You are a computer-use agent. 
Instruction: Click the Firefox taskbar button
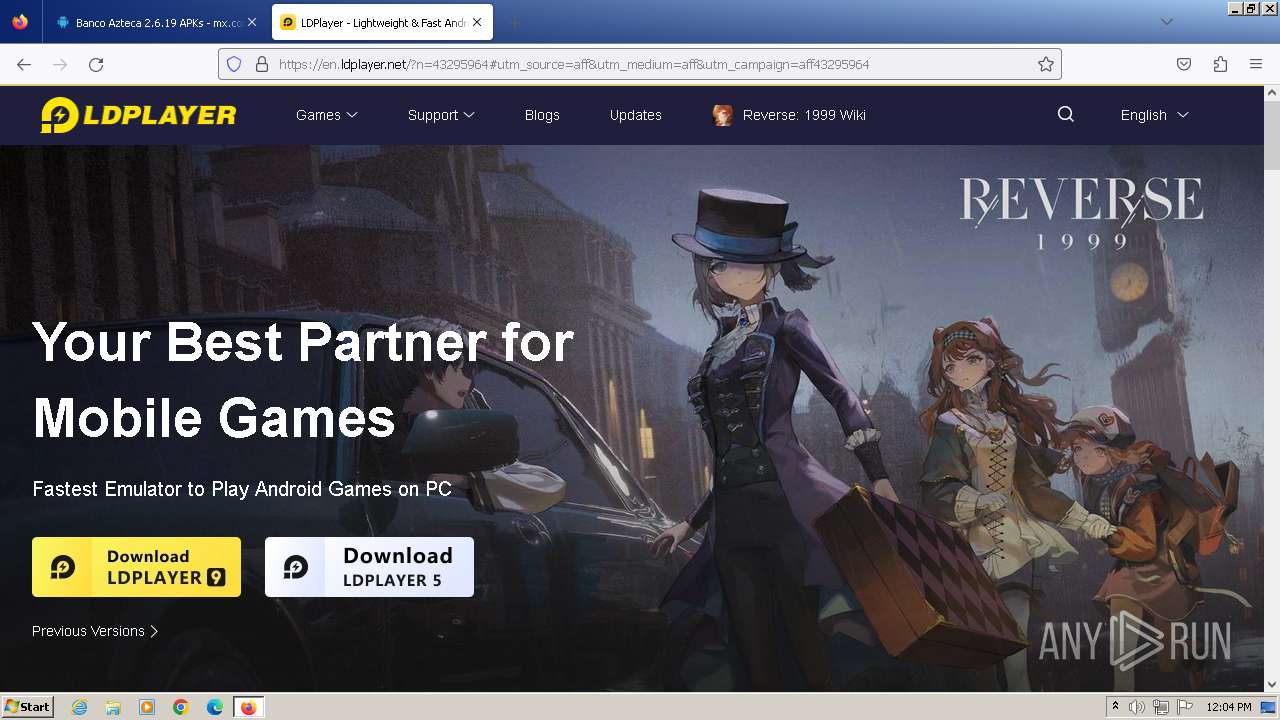click(248, 707)
